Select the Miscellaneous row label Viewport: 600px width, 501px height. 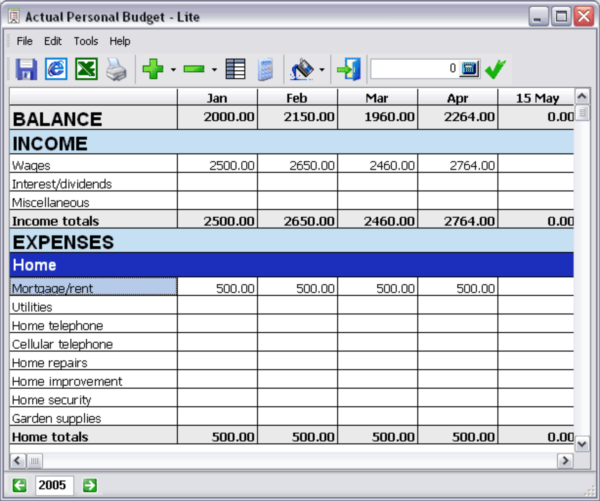click(93, 201)
